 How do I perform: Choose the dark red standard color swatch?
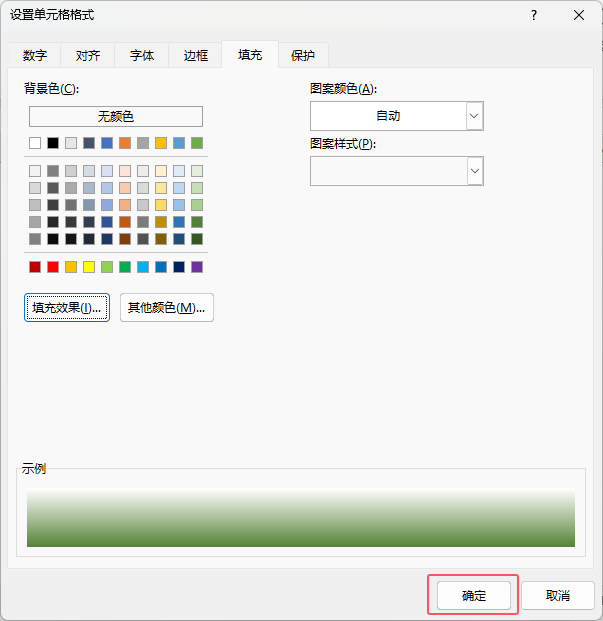click(35, 267)
